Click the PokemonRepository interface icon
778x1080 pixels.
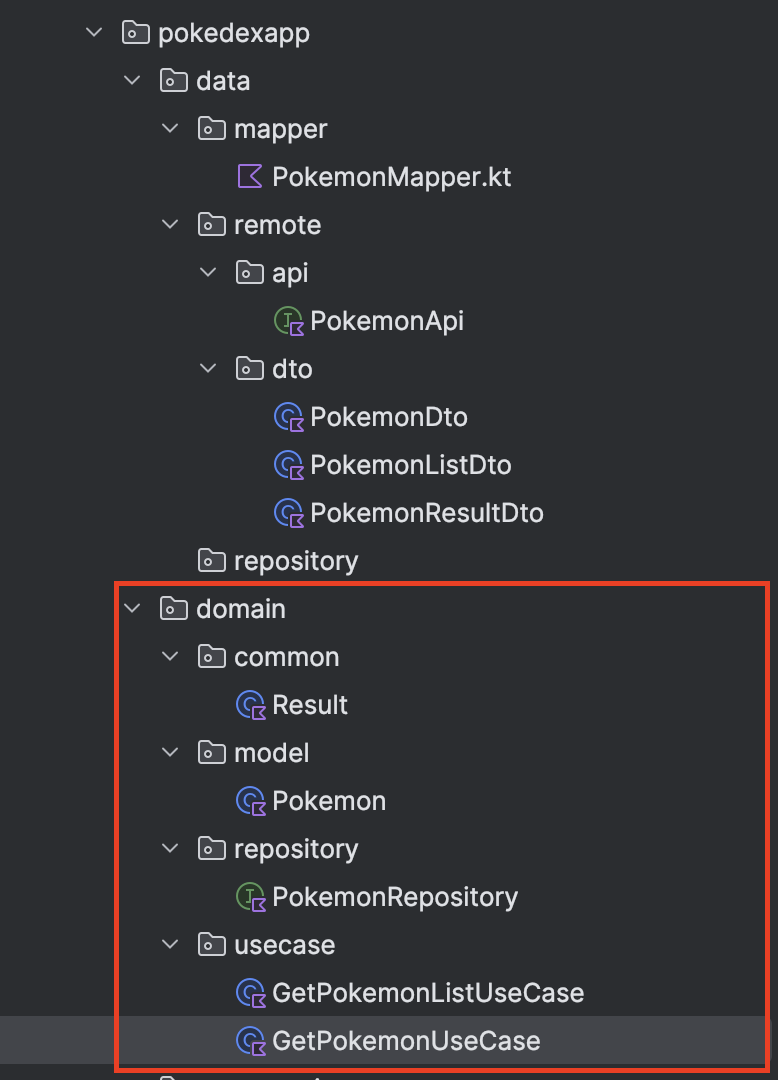[x=250, y=897]
